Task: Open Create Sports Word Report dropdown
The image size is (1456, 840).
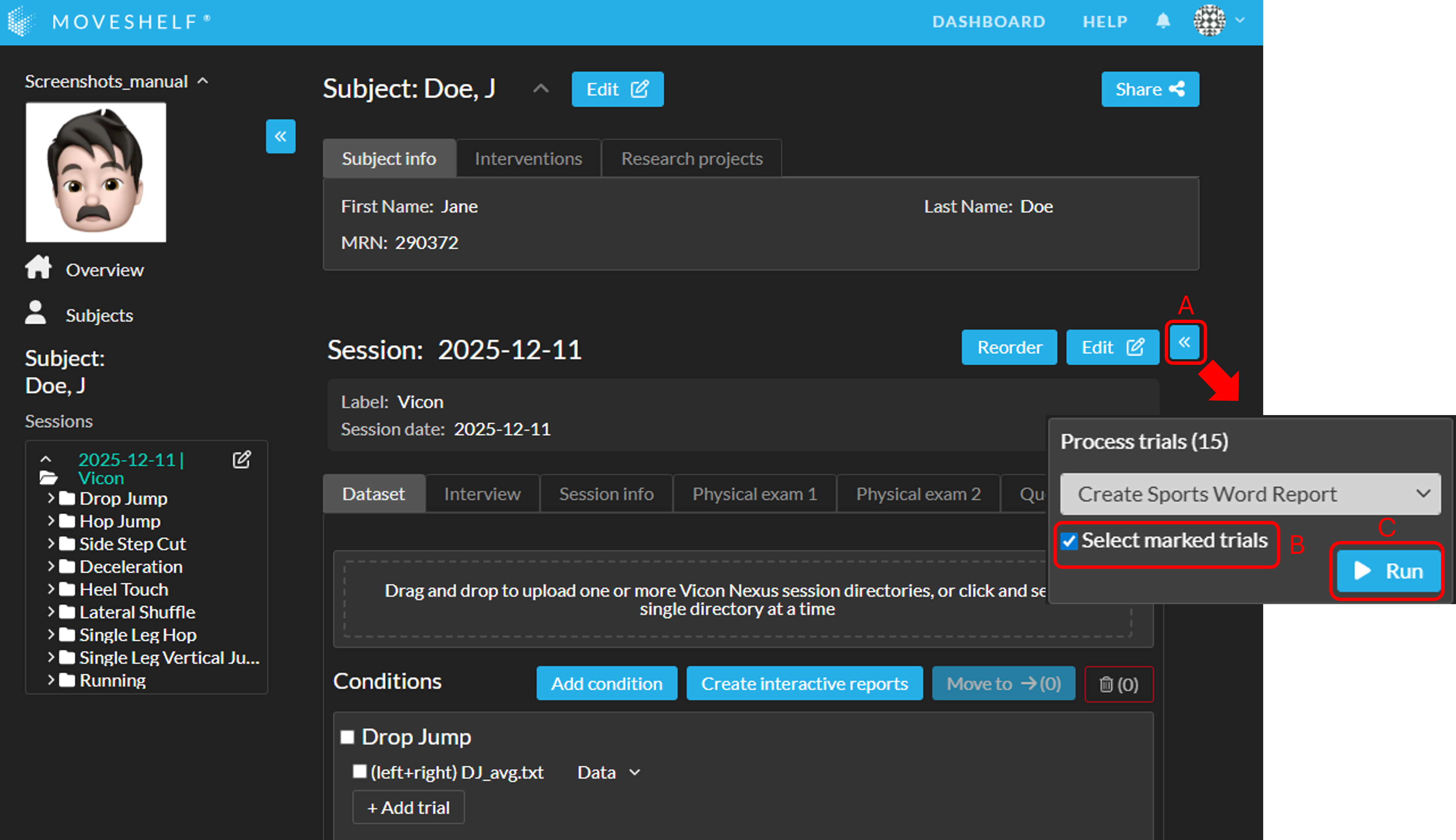Action: tap(1250, 494)
